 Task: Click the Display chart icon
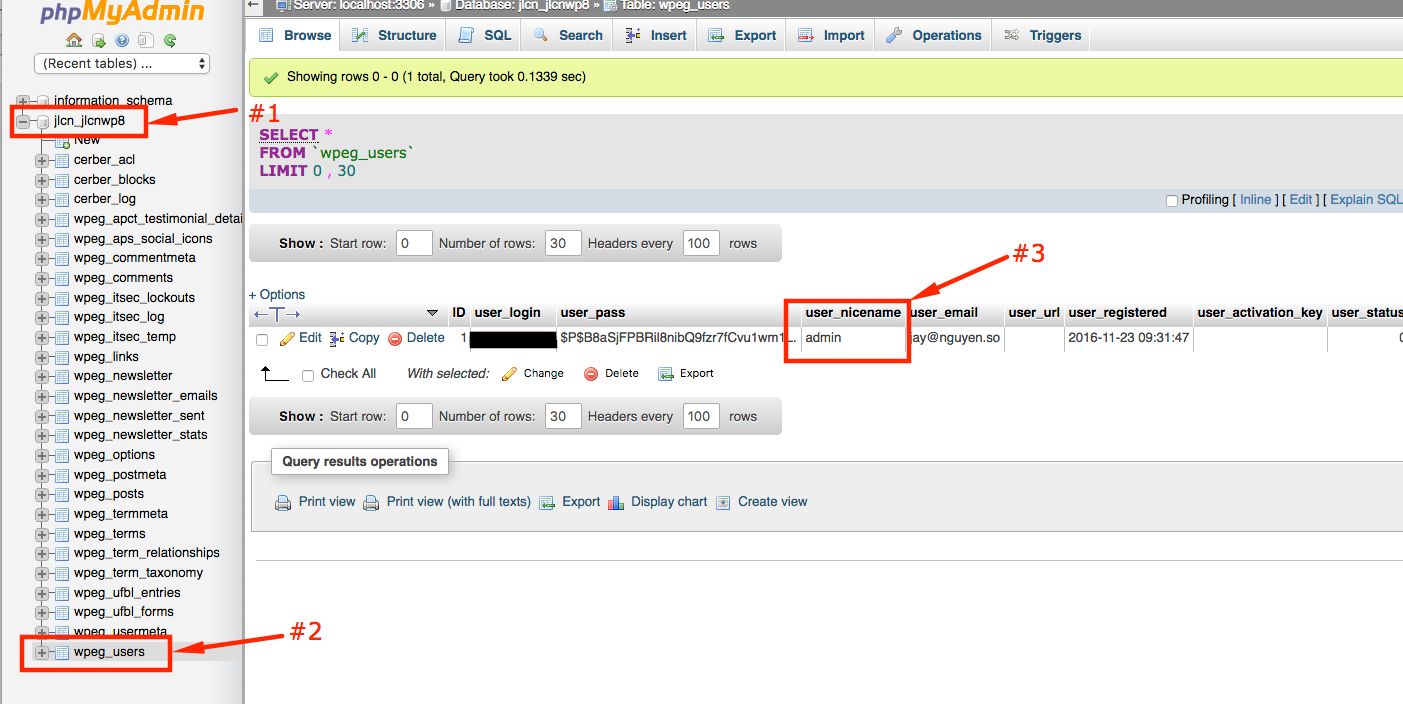pos(616,503)
